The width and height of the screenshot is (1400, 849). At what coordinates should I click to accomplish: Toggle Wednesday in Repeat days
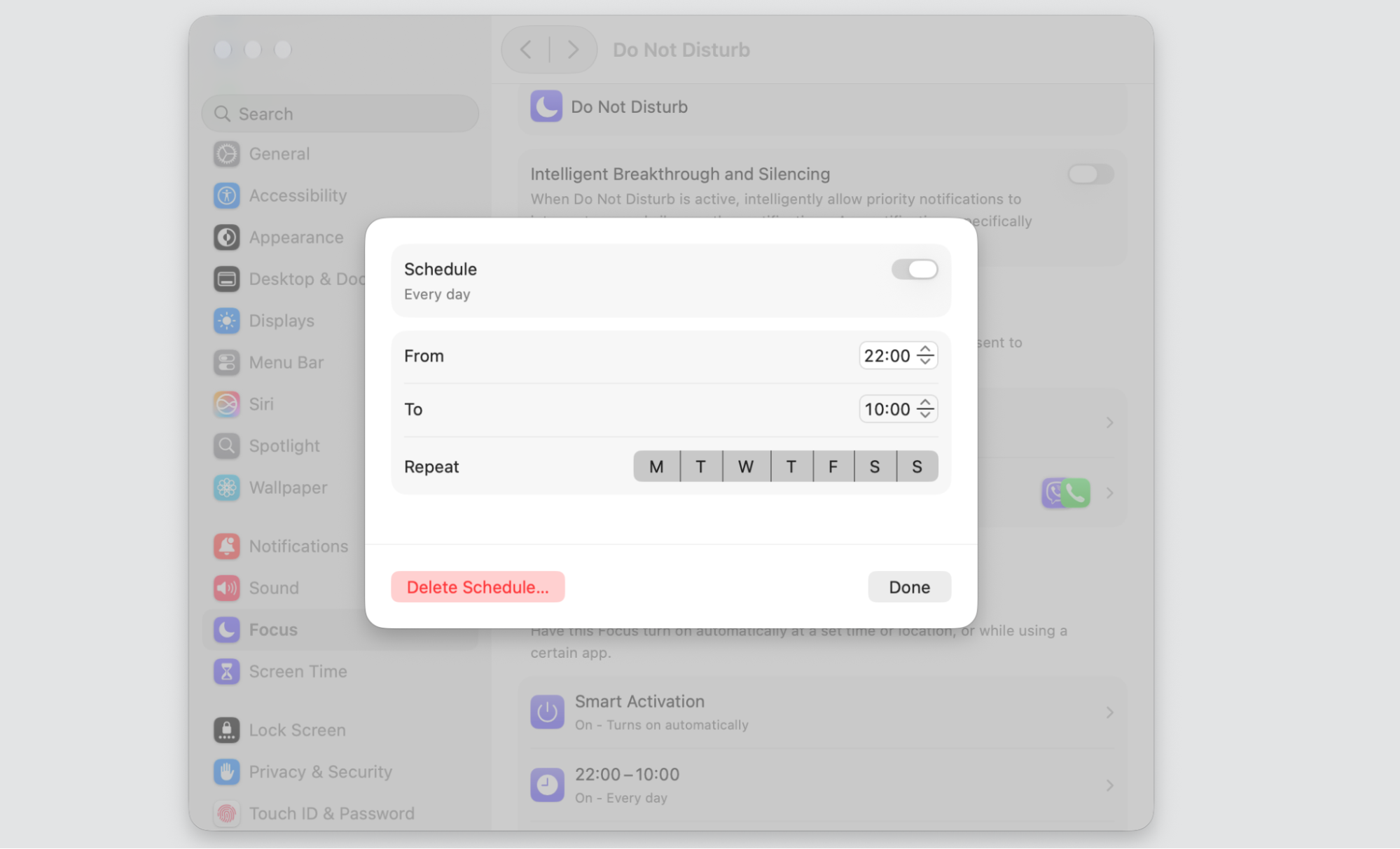[746, 467]
